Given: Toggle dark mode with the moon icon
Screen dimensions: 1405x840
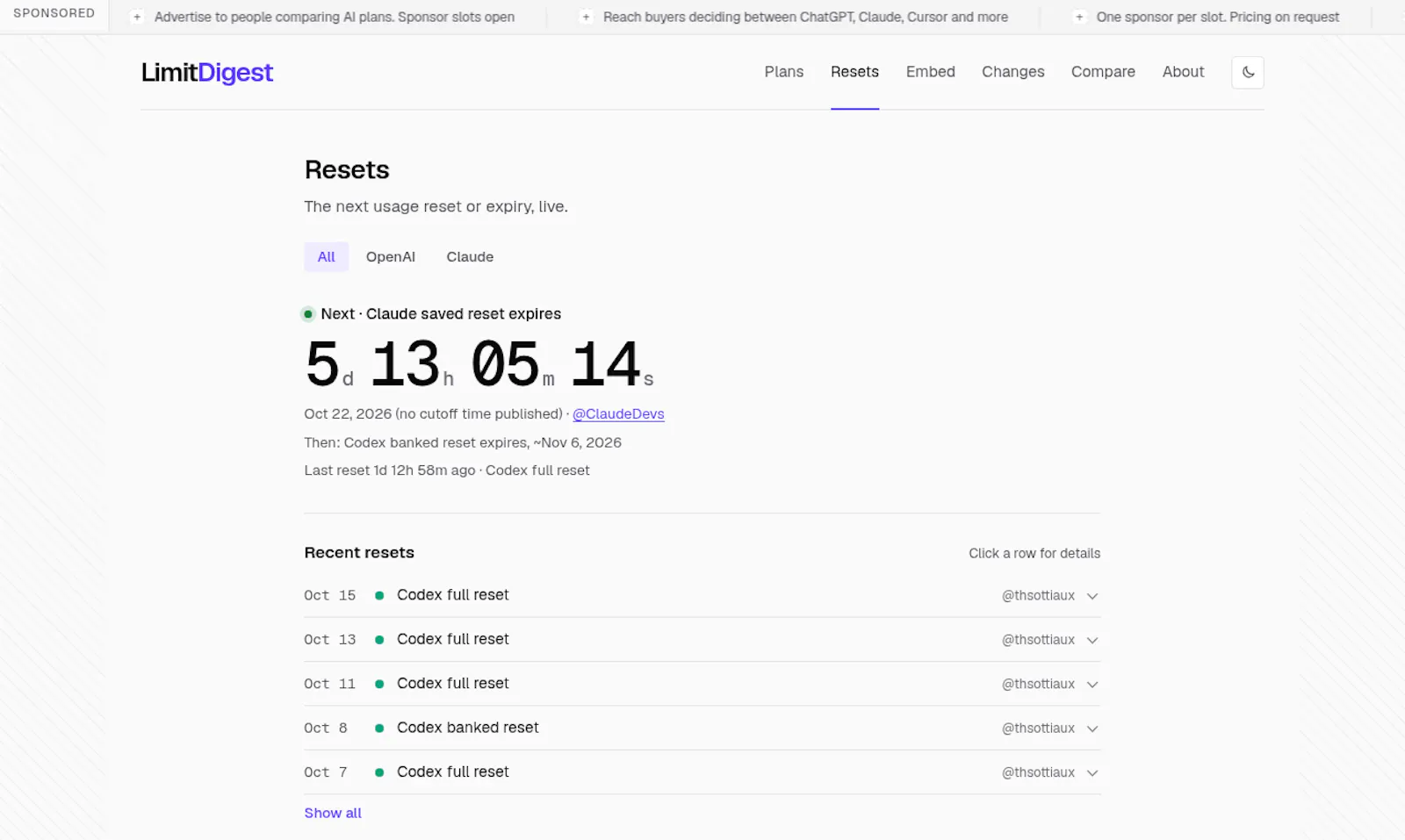Looking at the screenshot, I should click(1248, 72).
